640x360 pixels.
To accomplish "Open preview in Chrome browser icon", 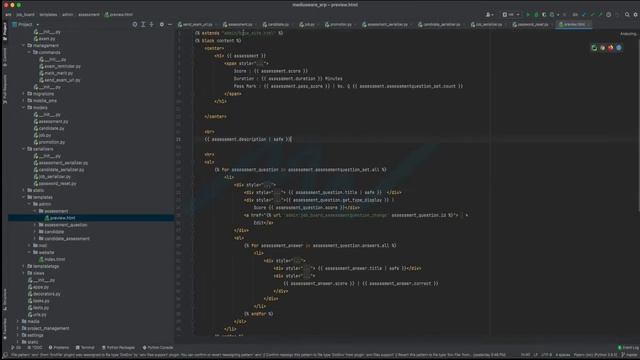I will [602, 48].
